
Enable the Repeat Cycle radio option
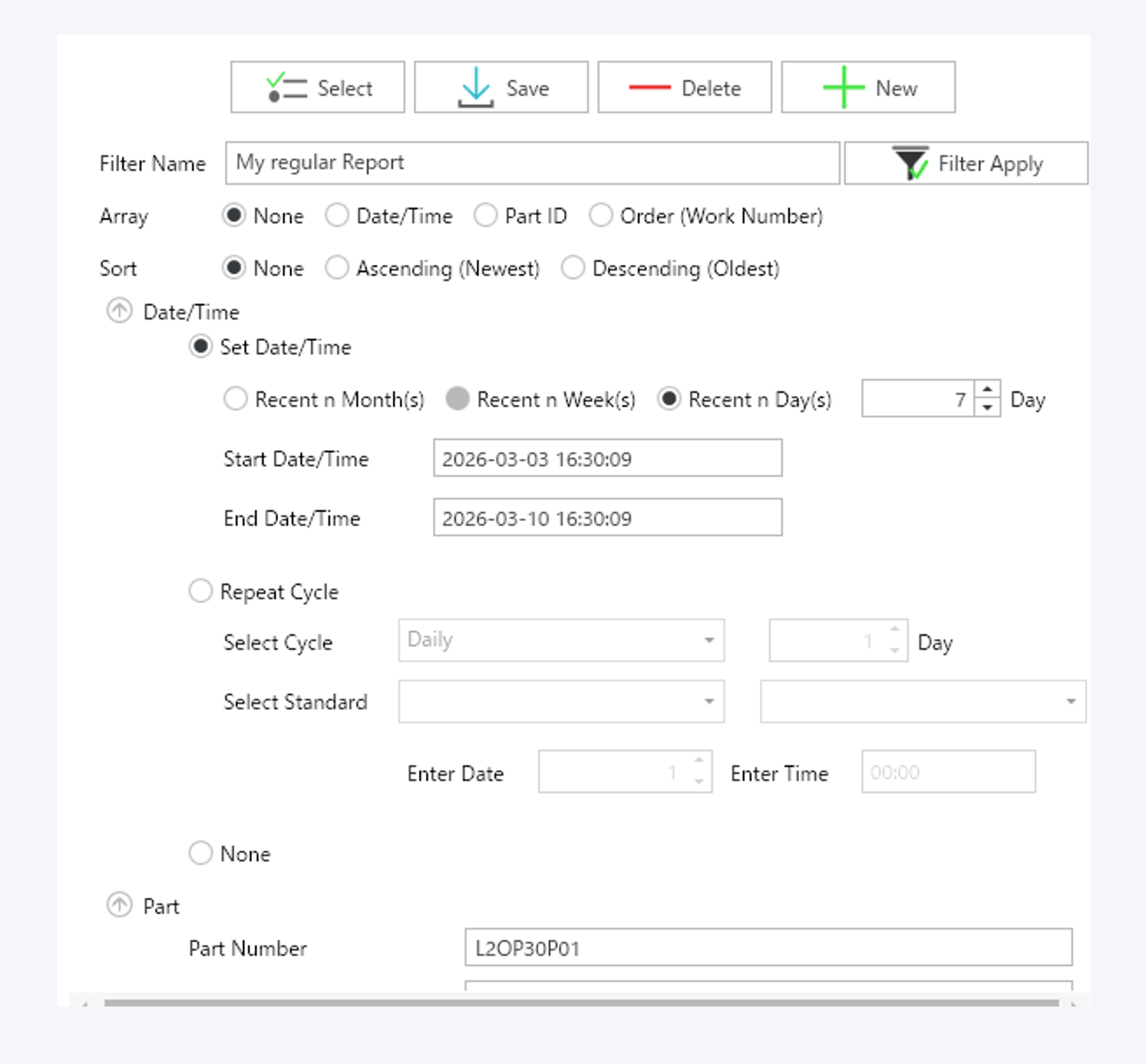[201, 592]
